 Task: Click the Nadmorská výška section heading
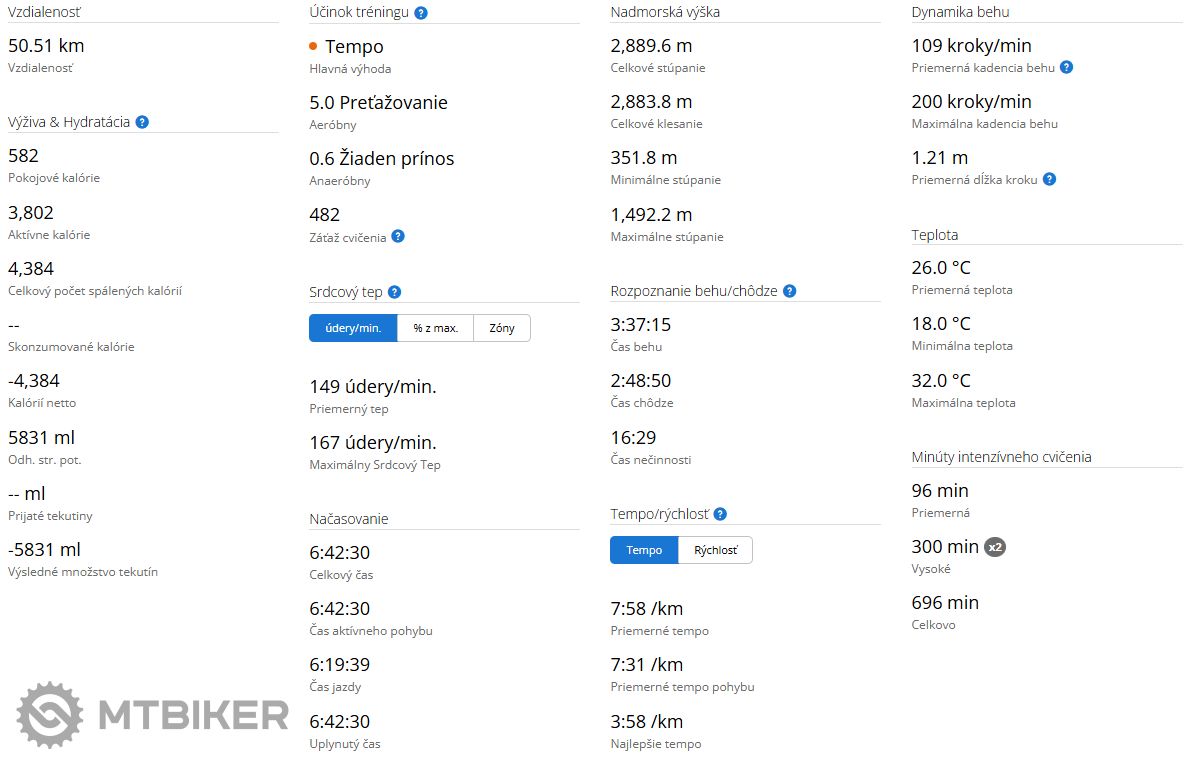point(665,12)
